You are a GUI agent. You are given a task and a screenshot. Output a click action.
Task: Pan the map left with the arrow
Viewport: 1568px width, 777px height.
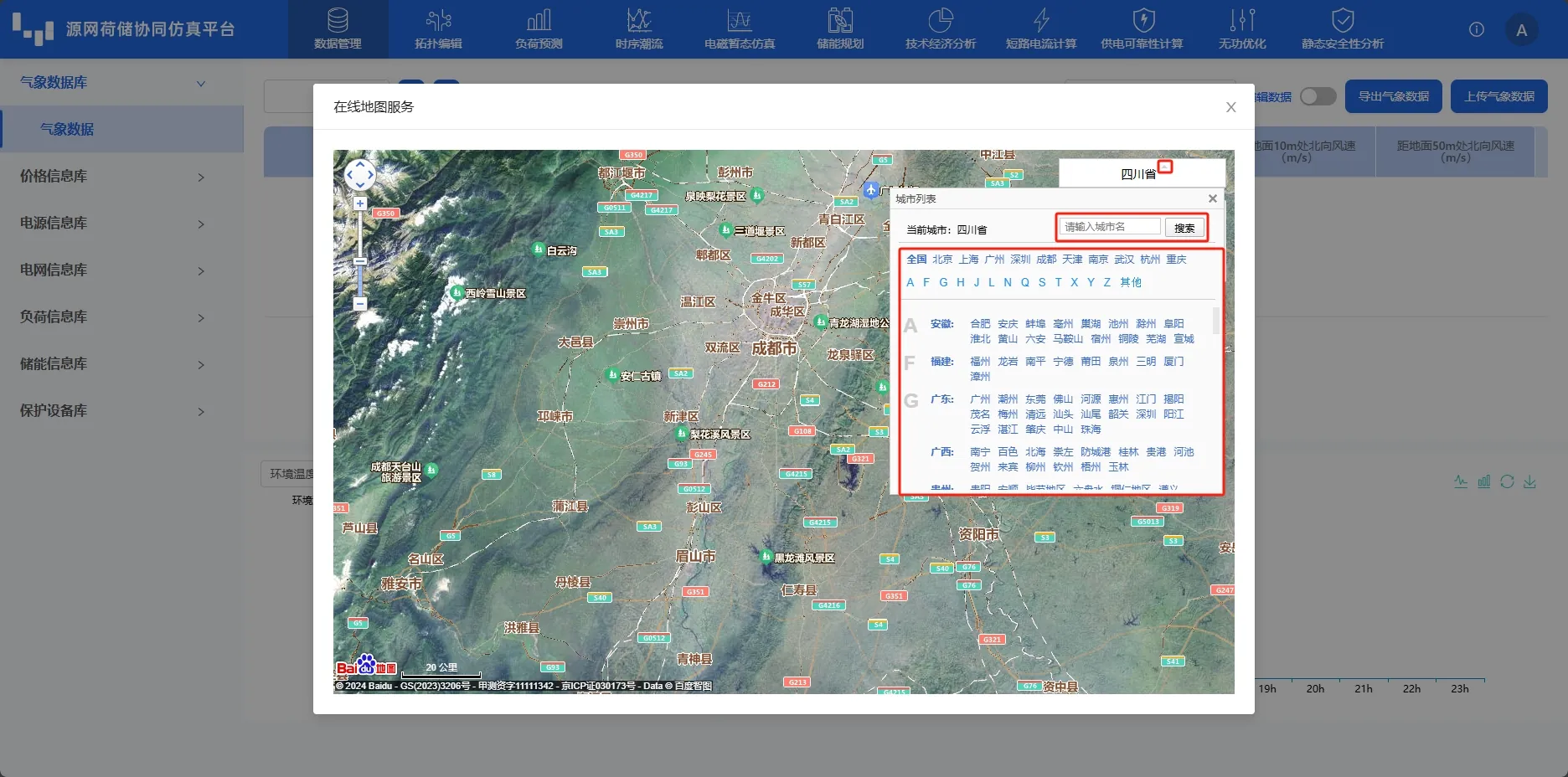[350, 175]
